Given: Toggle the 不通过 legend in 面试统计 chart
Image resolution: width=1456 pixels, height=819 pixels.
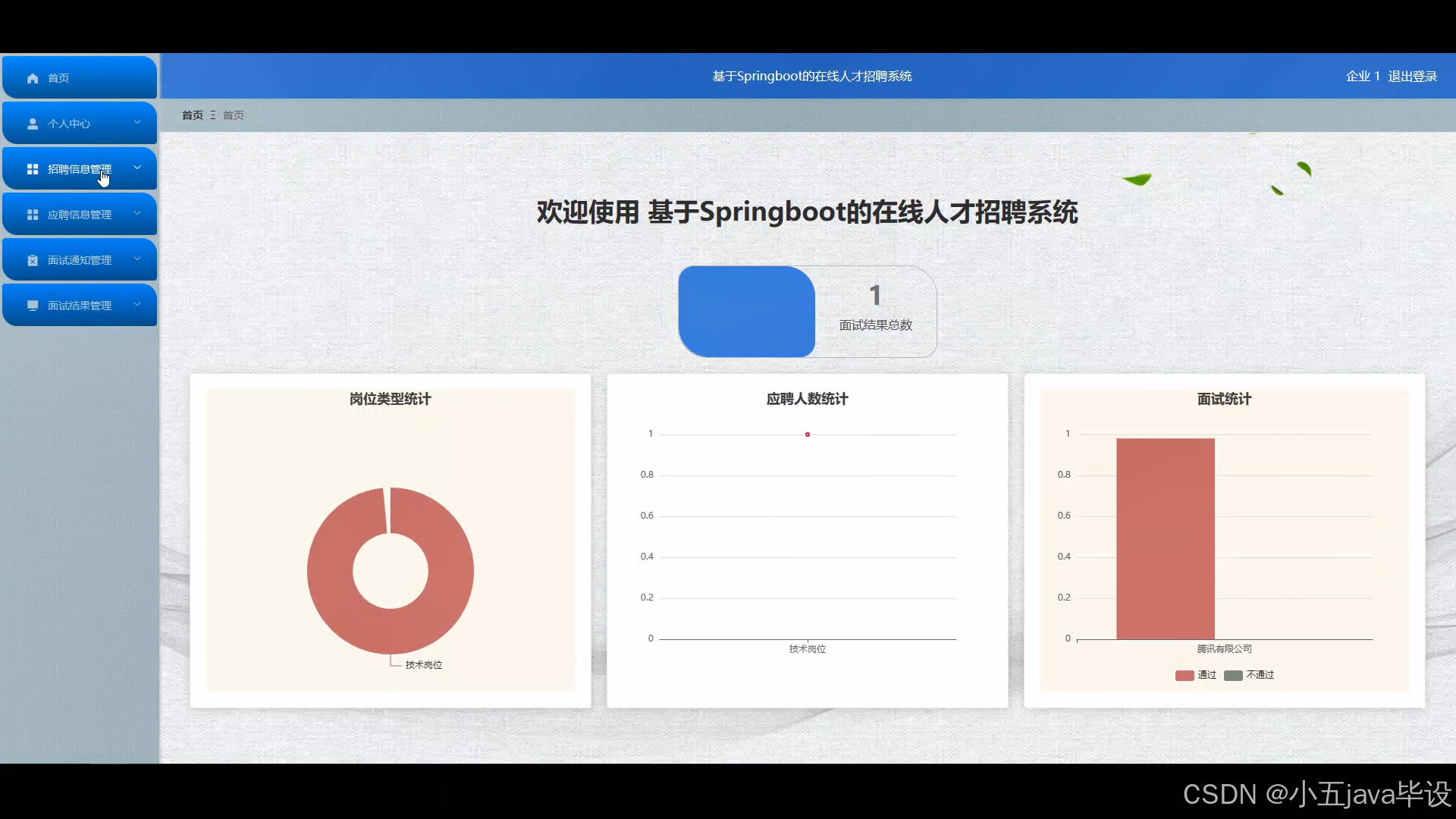Looking at the screenshot, I should pos(1249,675).
